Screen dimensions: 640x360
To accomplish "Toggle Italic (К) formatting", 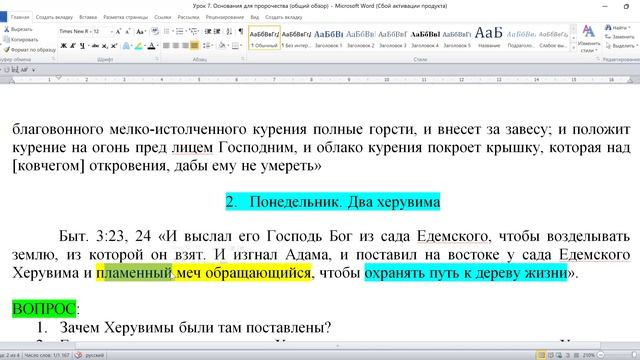I will tap(73, 46).
